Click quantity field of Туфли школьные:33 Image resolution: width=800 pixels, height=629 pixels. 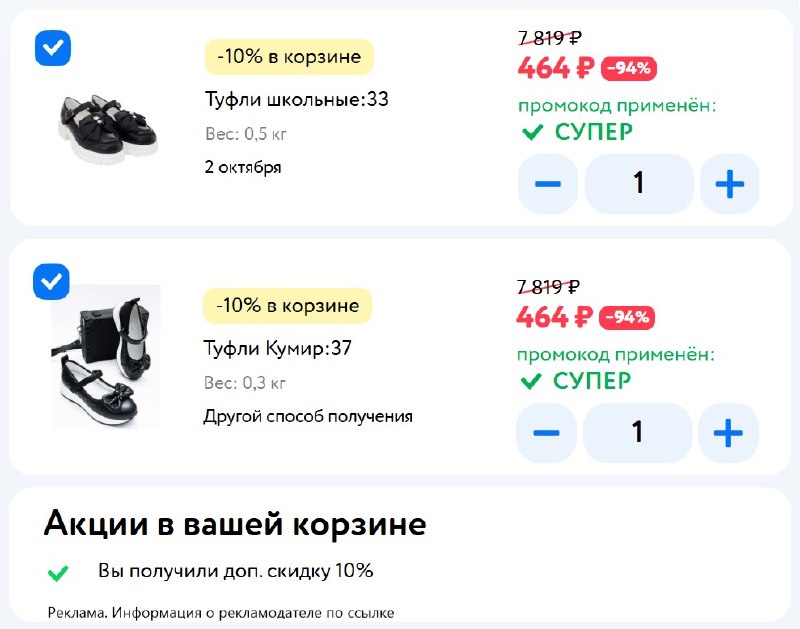point(639,184)
